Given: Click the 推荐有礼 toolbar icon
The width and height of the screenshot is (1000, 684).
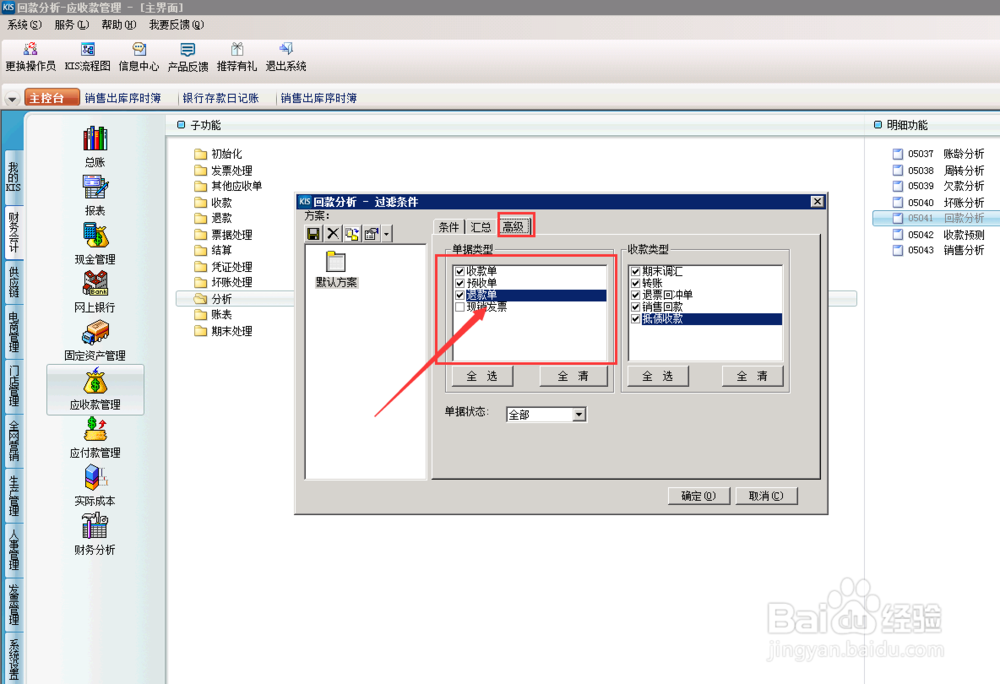Looking at the screenshot, I should pyautogui.click(x=237, y=56).
